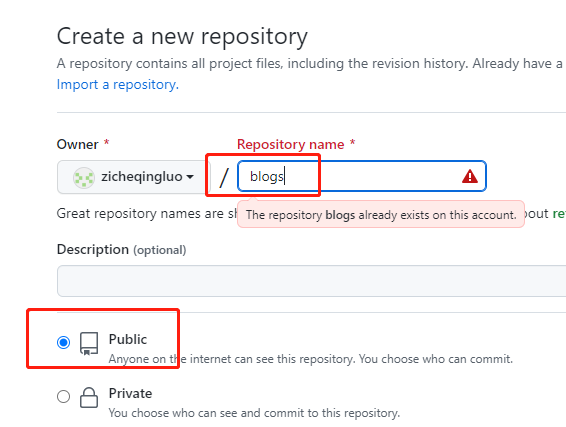Image resolution: width=566 pixels, height=427 pixels.
Task: Focus the Repository name field containing blogs
Action: click(x=362, y=176)
